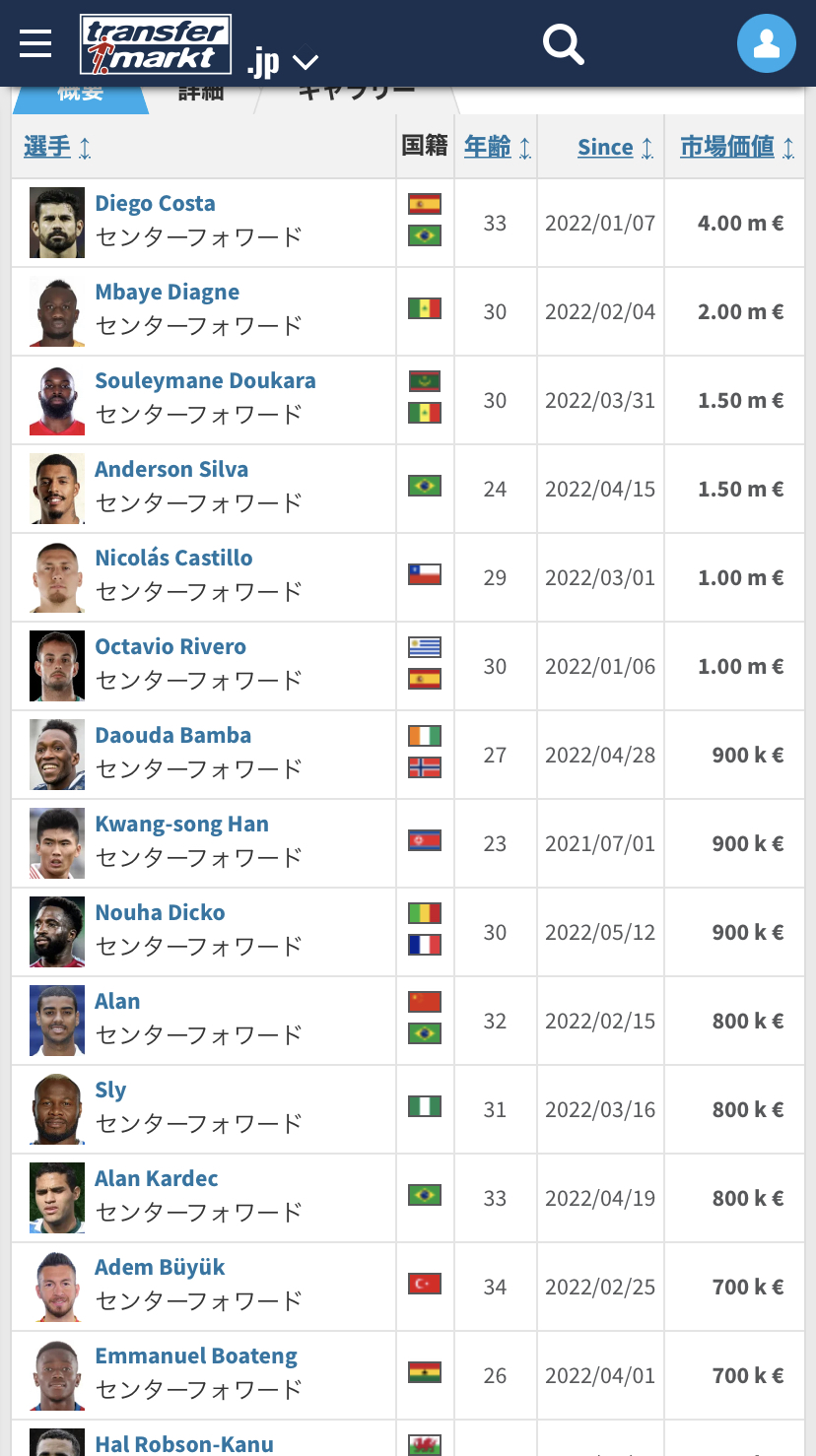Switch to the 概要 tab
Viewport: 816px width, 1456px height.
tap(81, 94)
